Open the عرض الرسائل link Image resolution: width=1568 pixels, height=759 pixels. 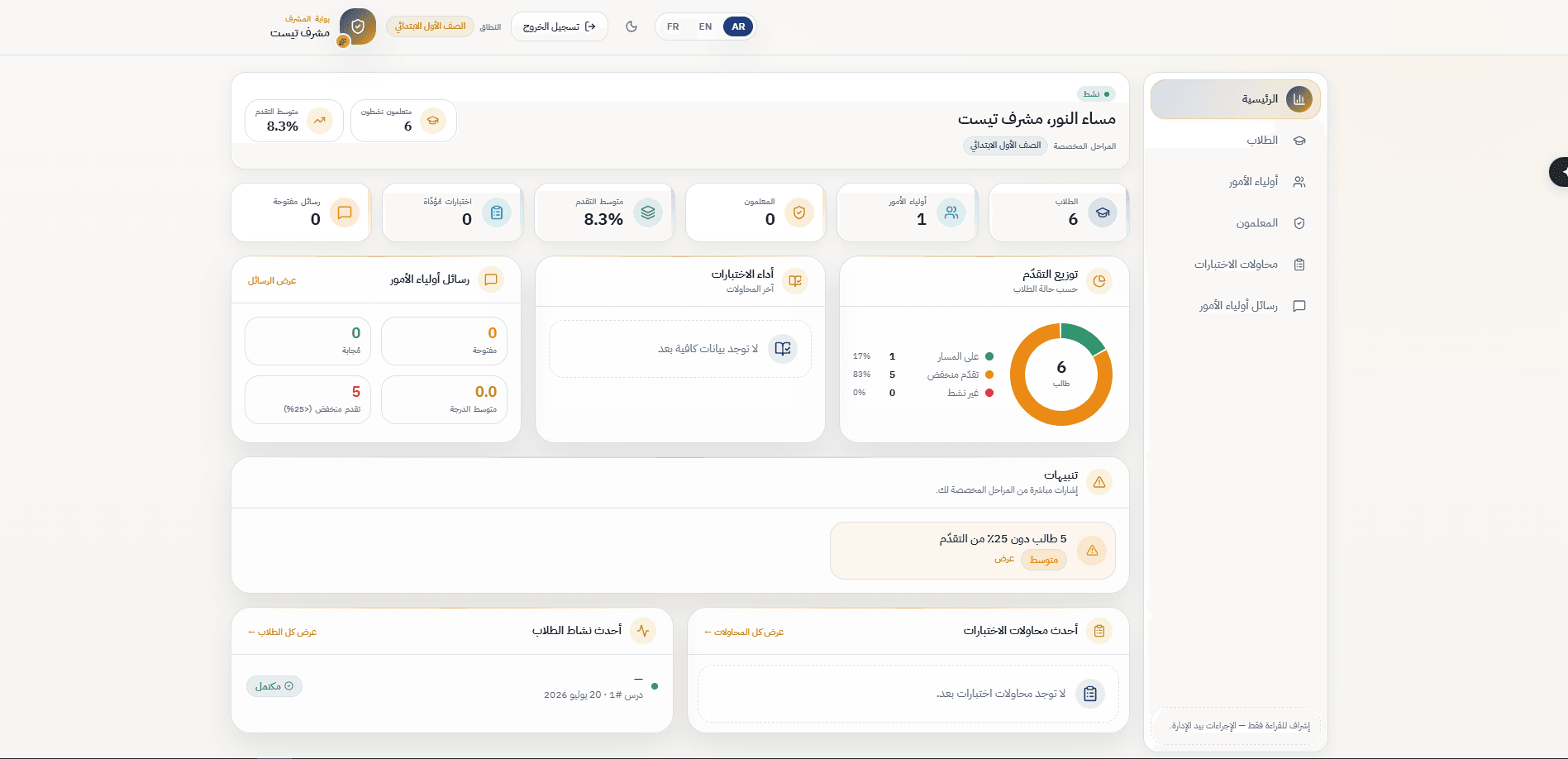272,281
